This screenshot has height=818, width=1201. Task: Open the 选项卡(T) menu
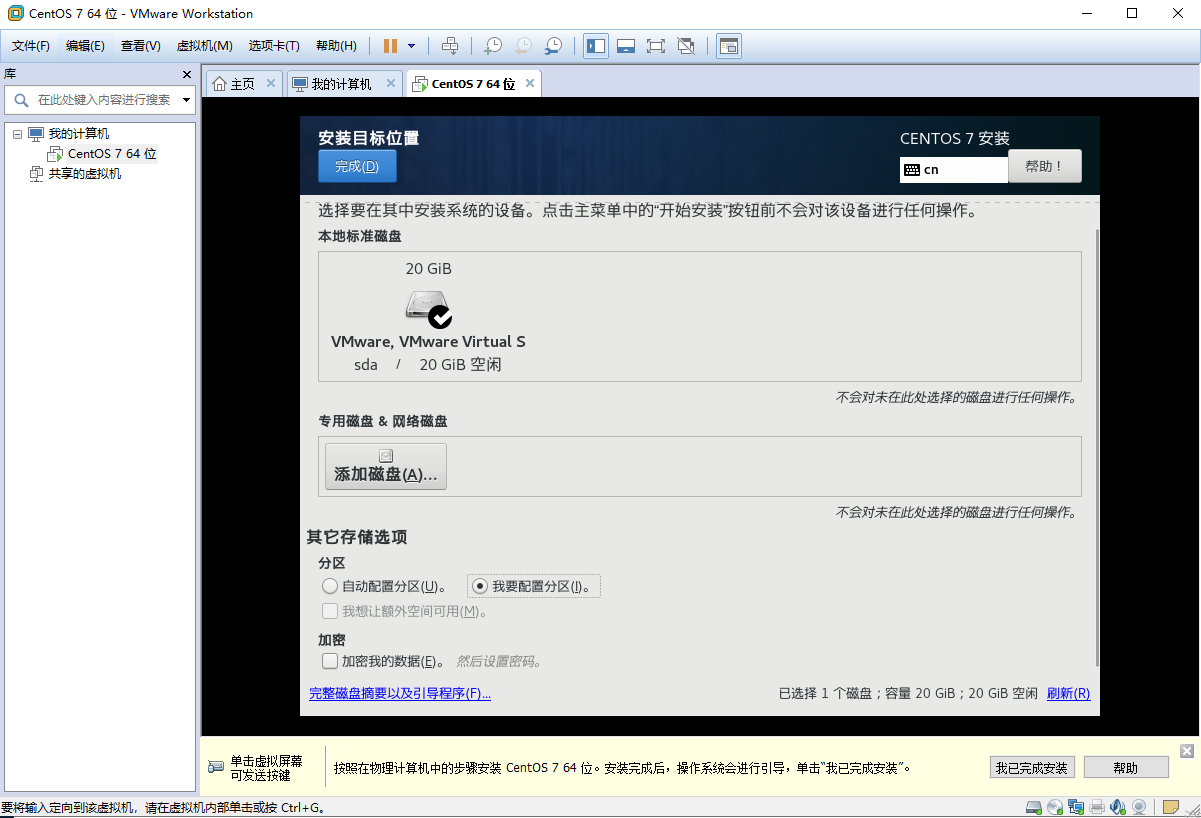(274, 46)
